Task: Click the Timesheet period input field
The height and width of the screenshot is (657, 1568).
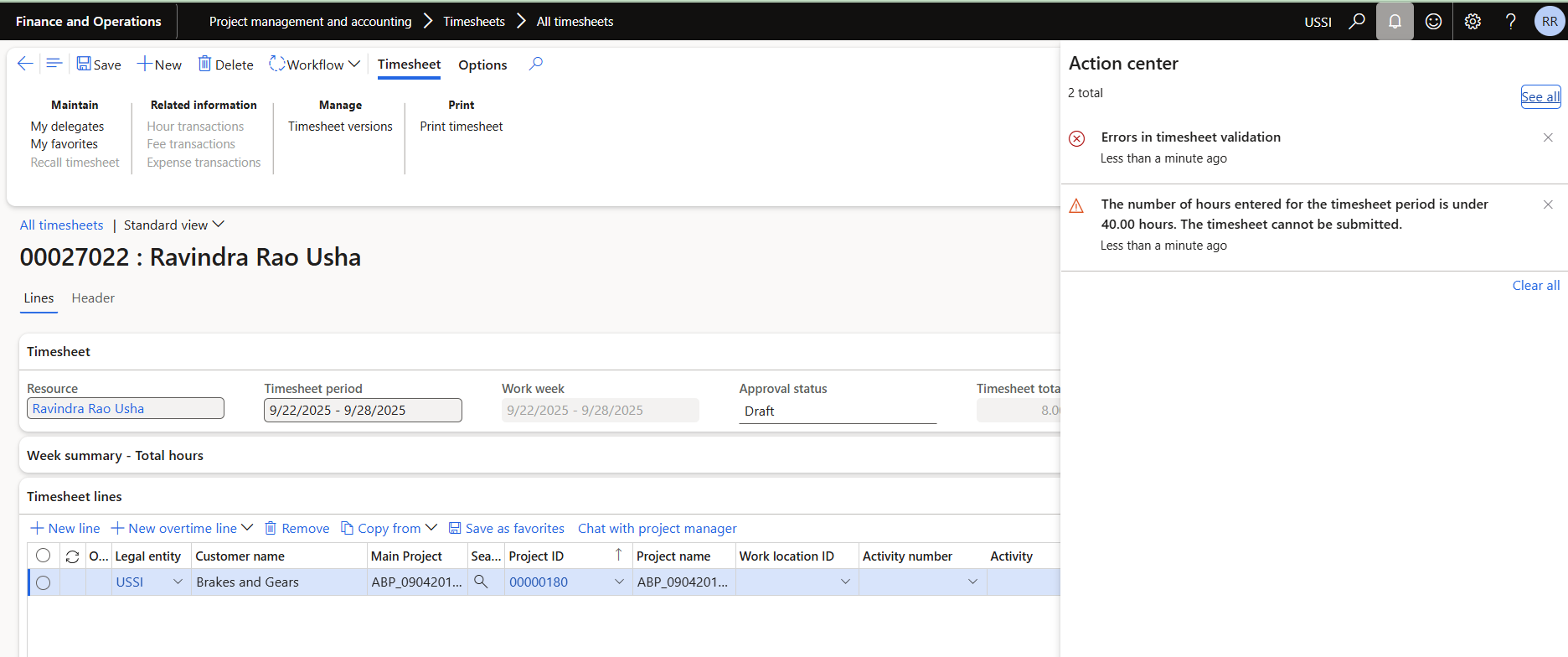Action: click(x=362, y=411)
